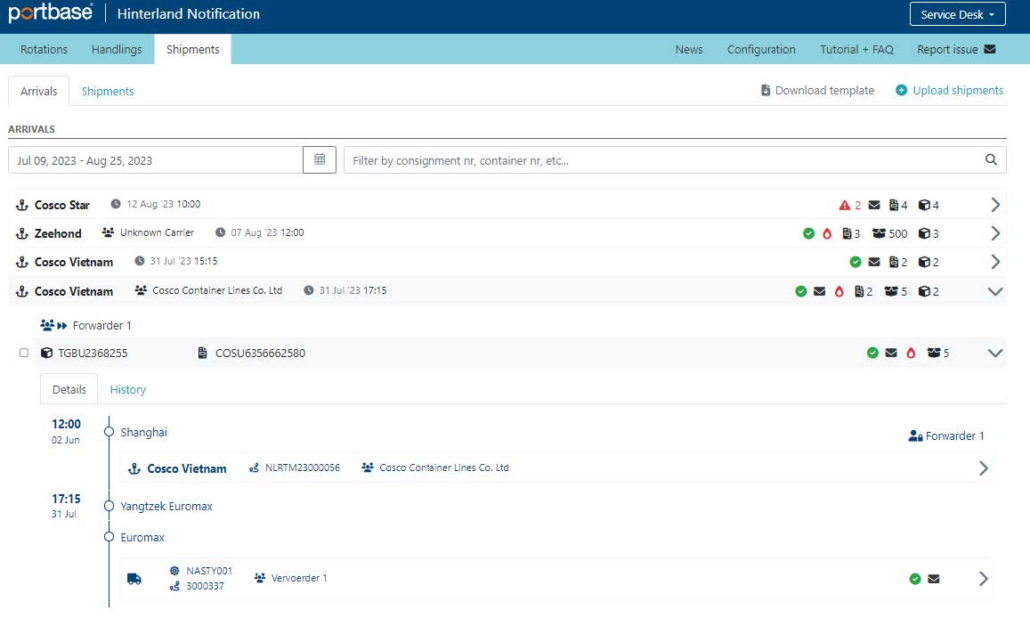
Task: Click the green status check on Zeehond row
Action: click(x=808, y=234)
